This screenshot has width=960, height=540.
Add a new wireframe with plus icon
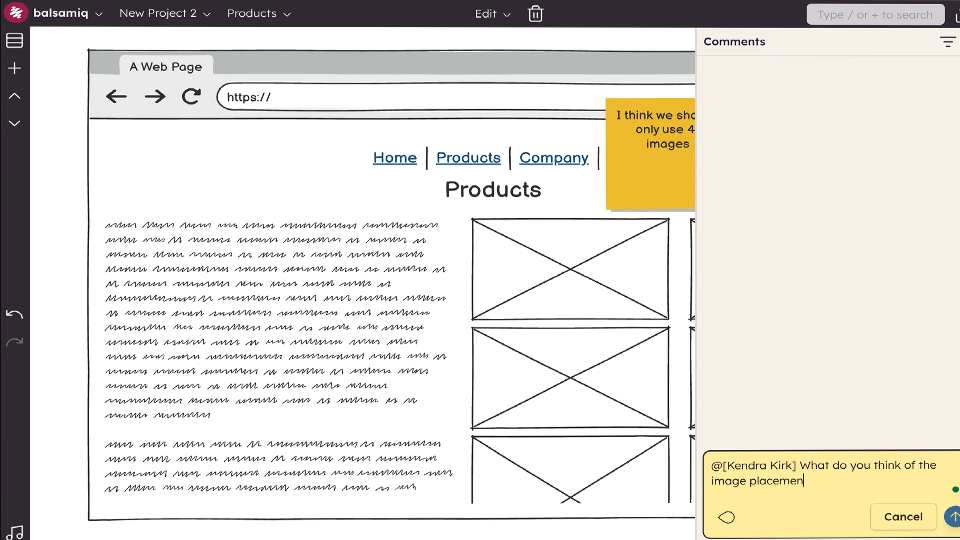tap(15, 68)
